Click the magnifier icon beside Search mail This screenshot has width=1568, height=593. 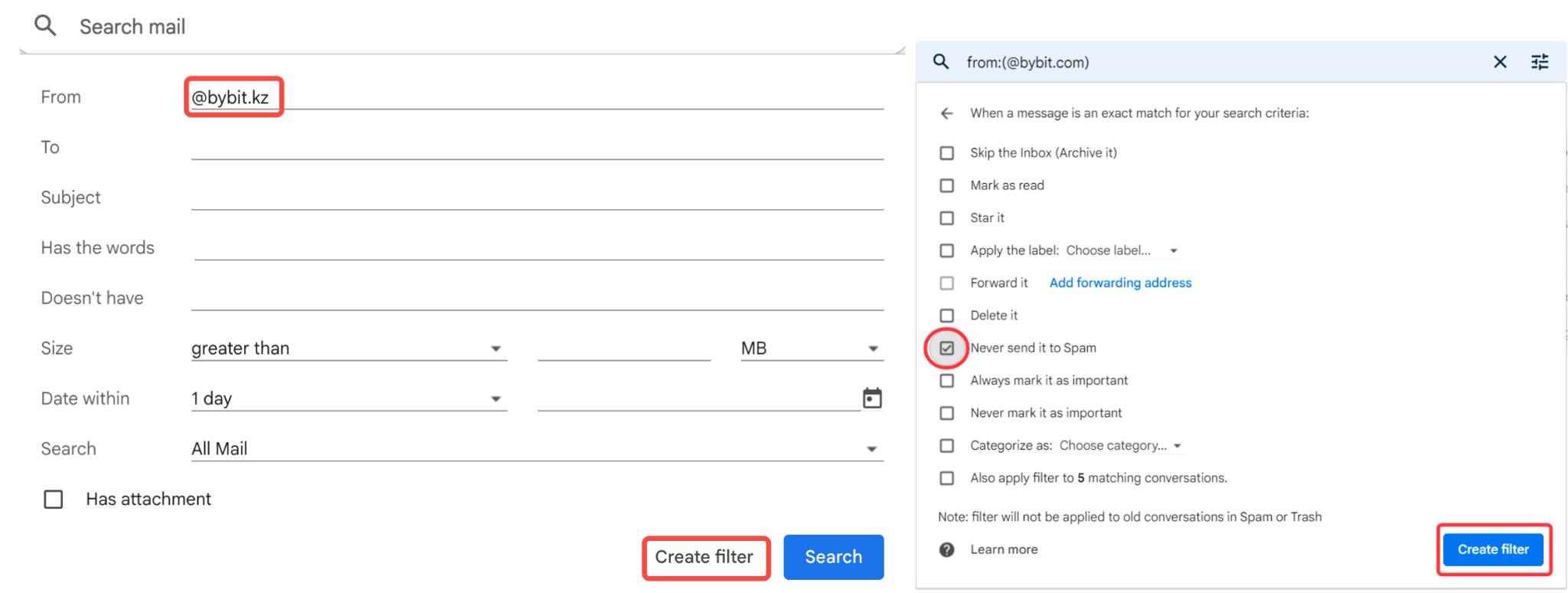click(45, 26)
